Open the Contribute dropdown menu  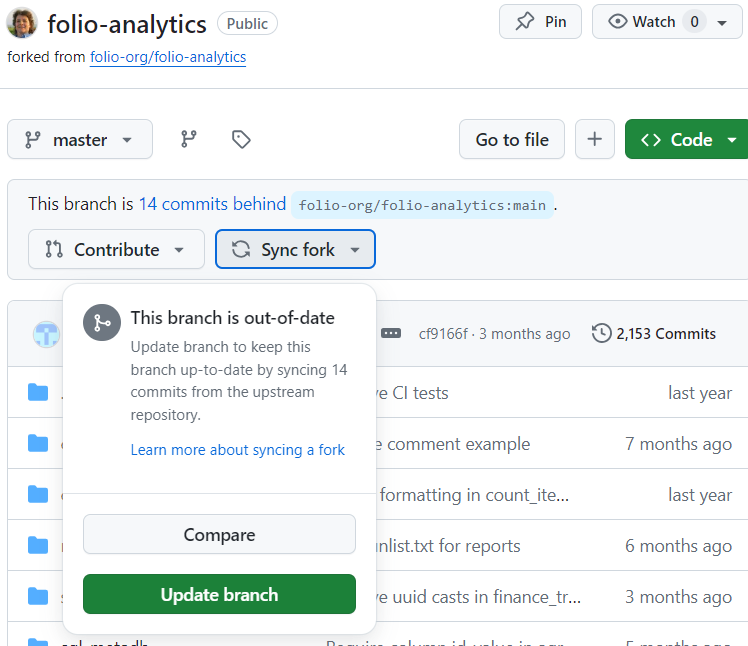tap(116, 250)
